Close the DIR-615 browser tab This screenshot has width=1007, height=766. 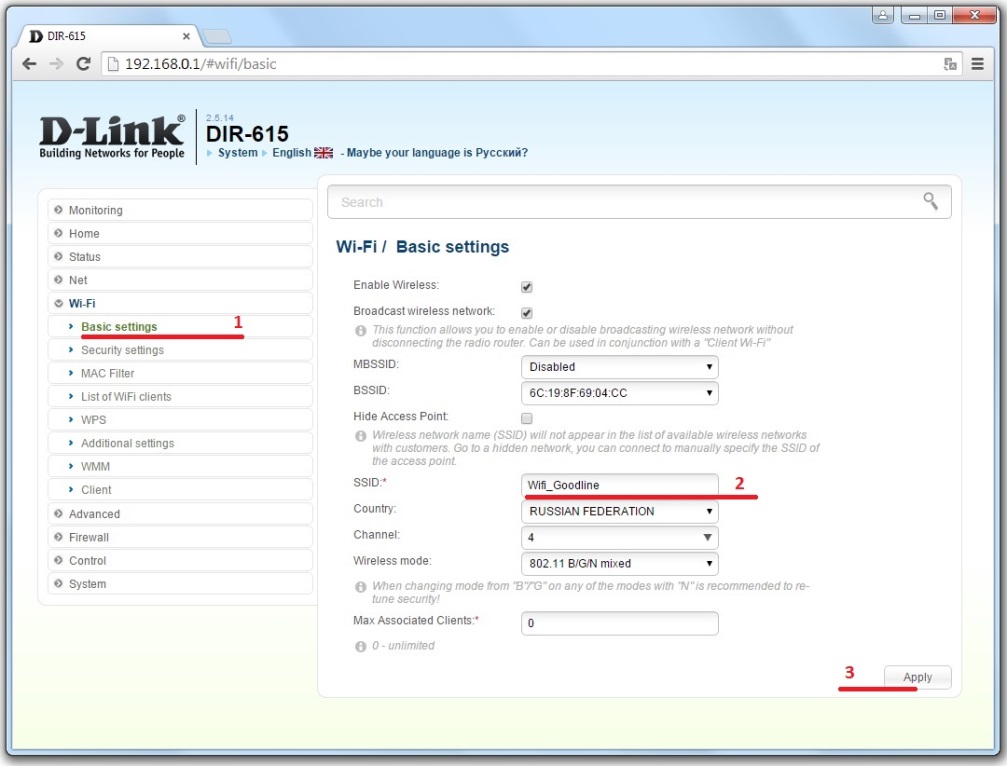(186, 36)
